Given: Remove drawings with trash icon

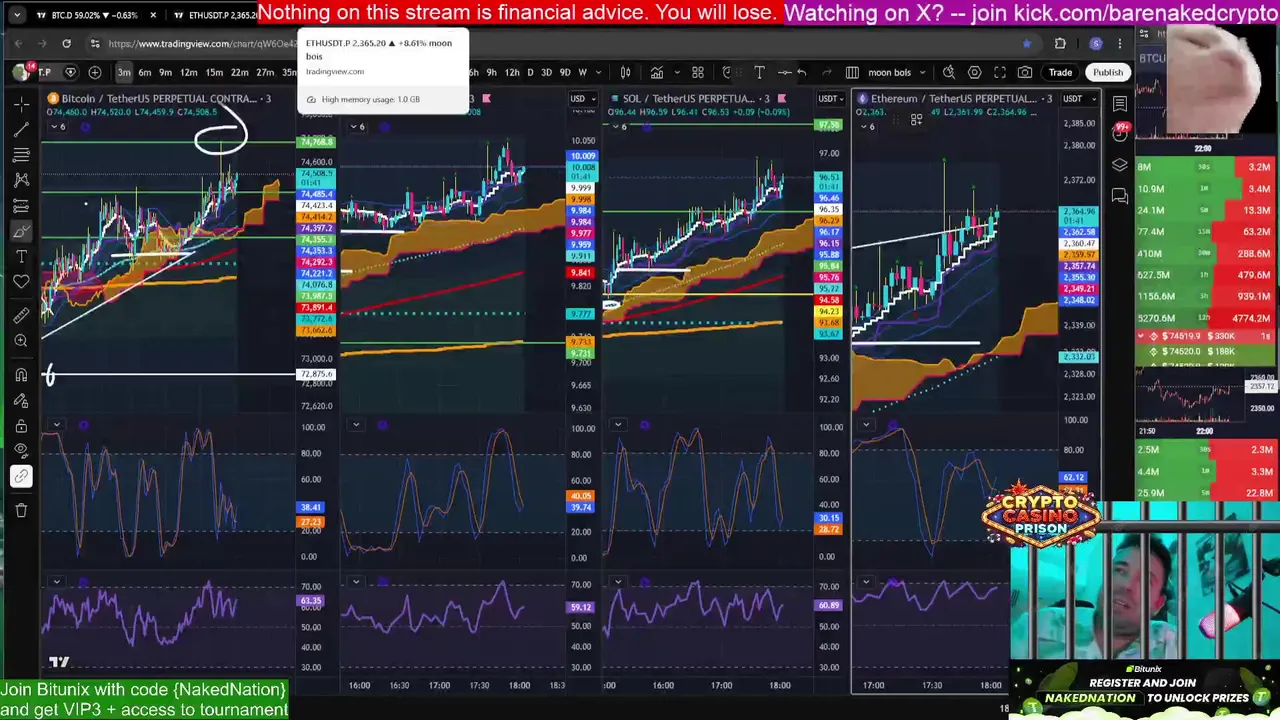Looking at the screenshot, I should [21, 510].
